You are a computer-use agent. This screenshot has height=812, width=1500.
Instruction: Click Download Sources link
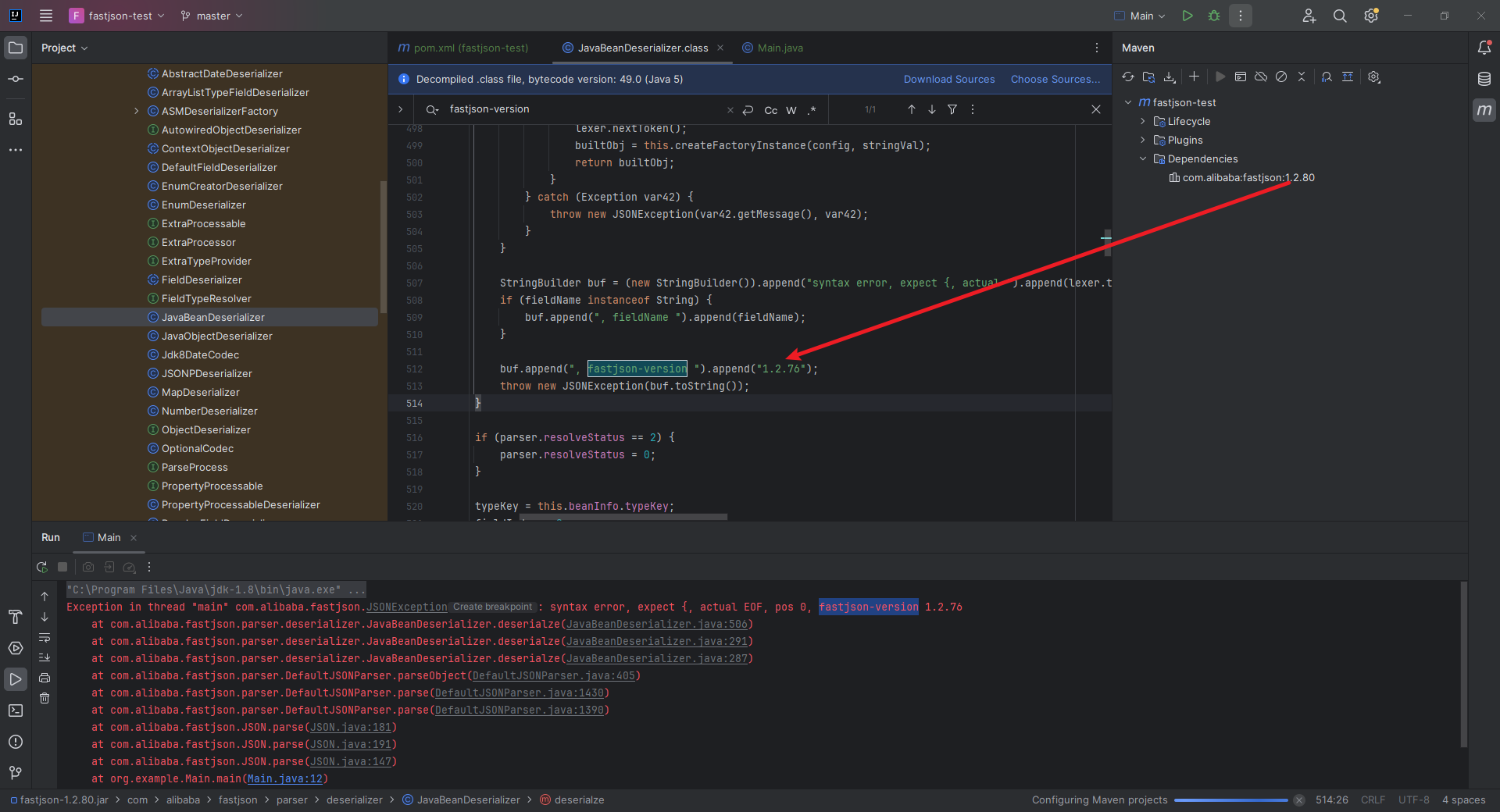(949, 79)
